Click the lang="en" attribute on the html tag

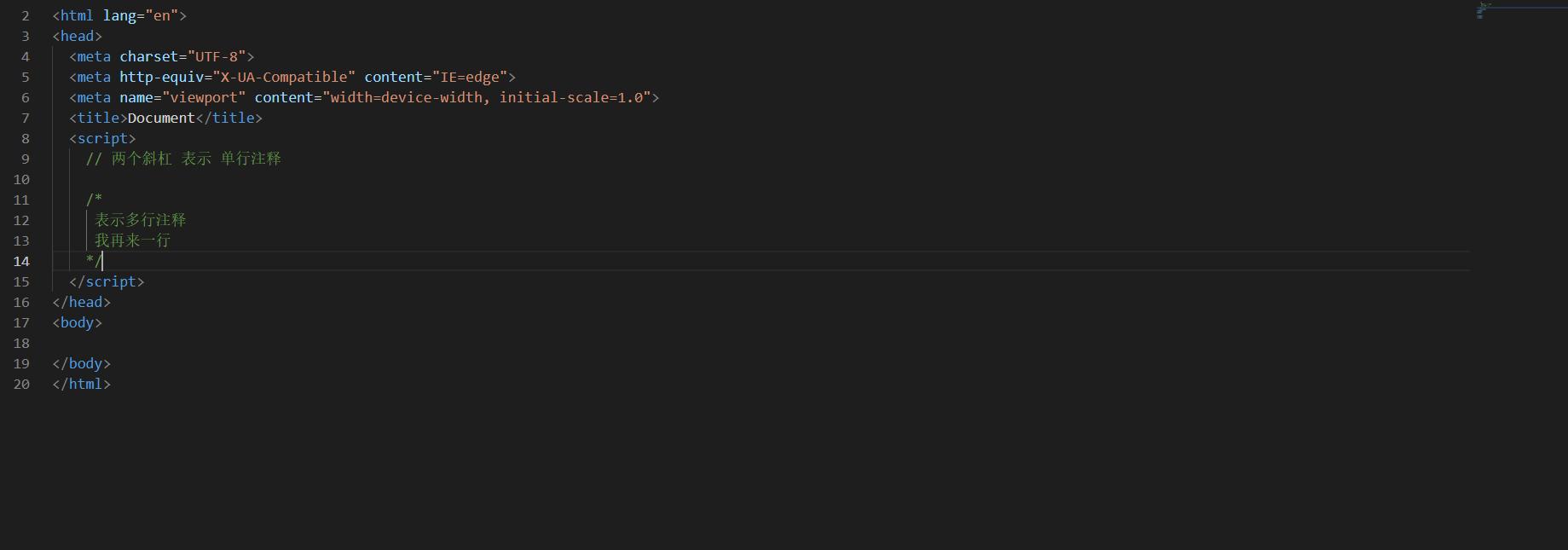click(141, 15)
